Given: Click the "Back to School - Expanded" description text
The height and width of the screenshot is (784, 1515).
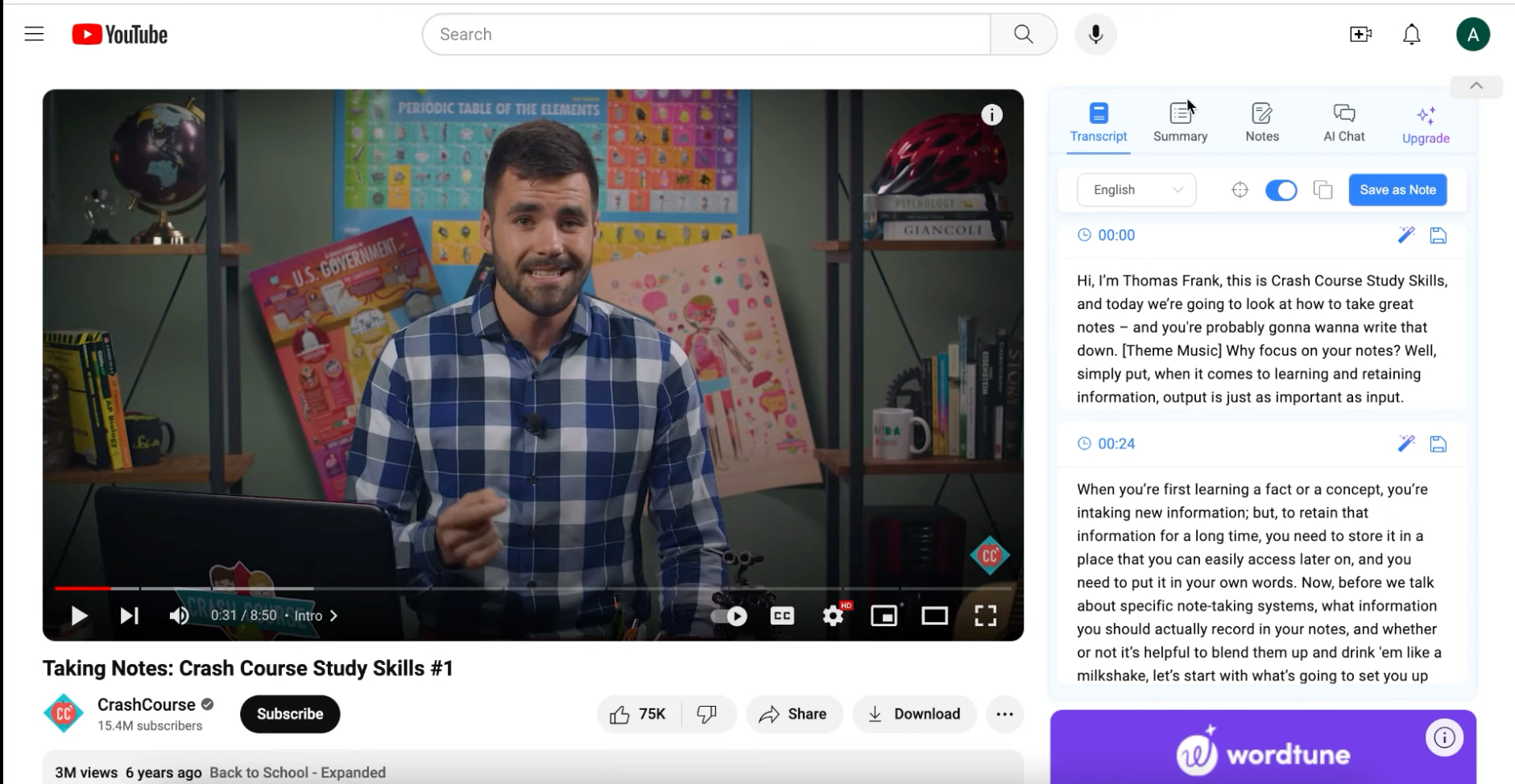Looking at the screenshot, I should 298,773.
